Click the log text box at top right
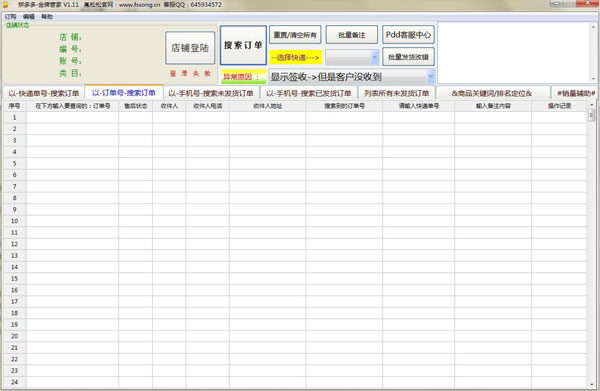 pos(514,52)
